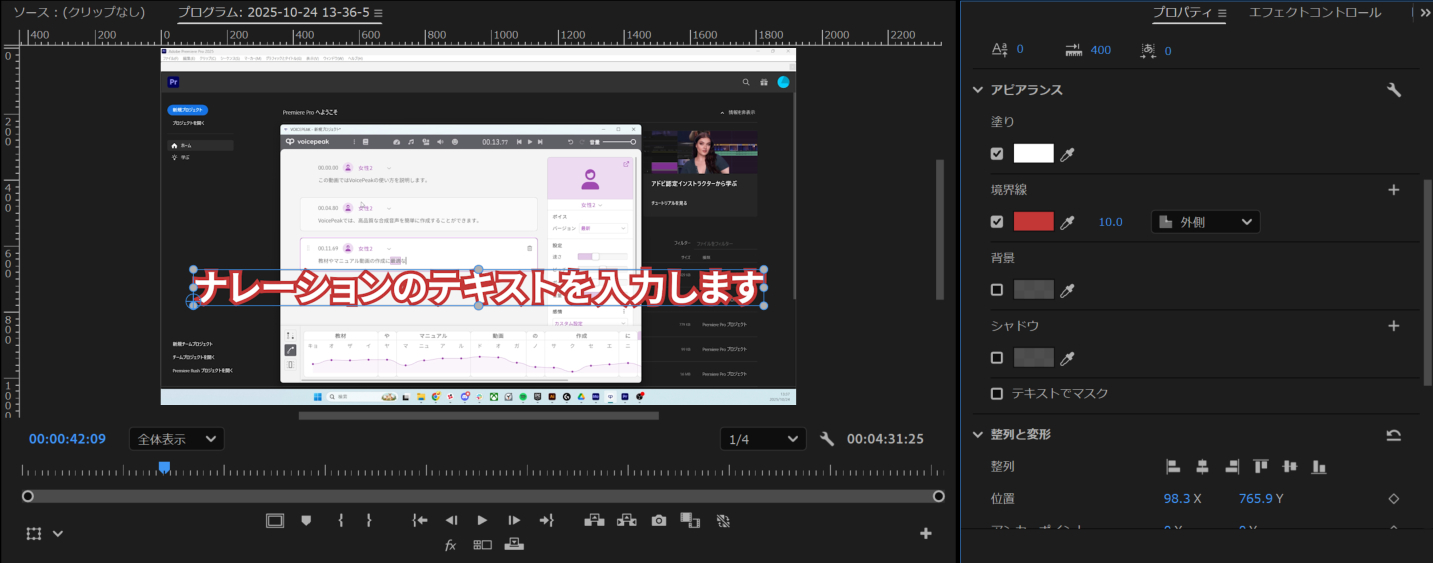Align text left edges

click(1173, 466)
